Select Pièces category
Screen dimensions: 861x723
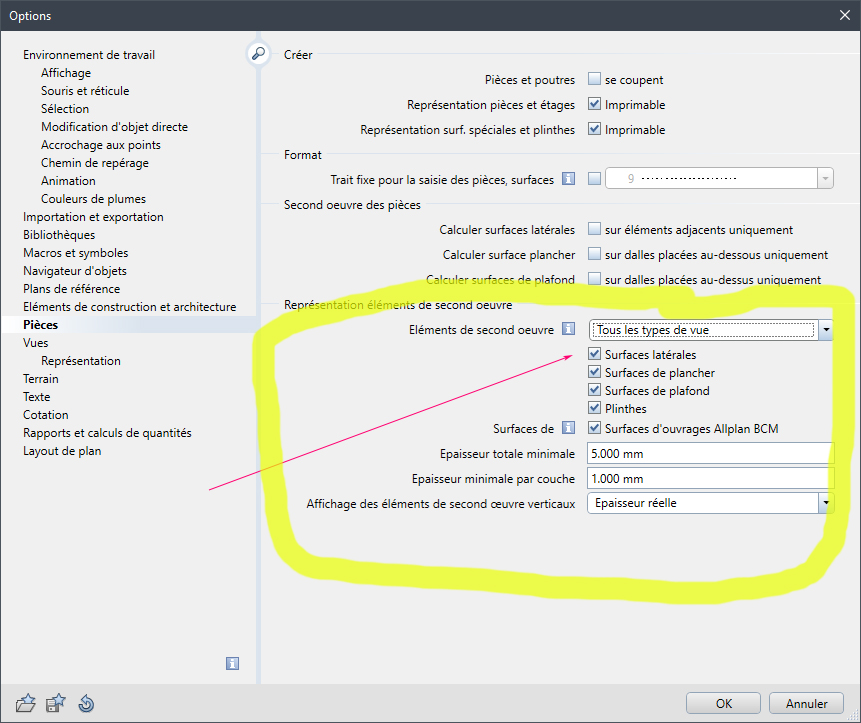tap(41, 325)
